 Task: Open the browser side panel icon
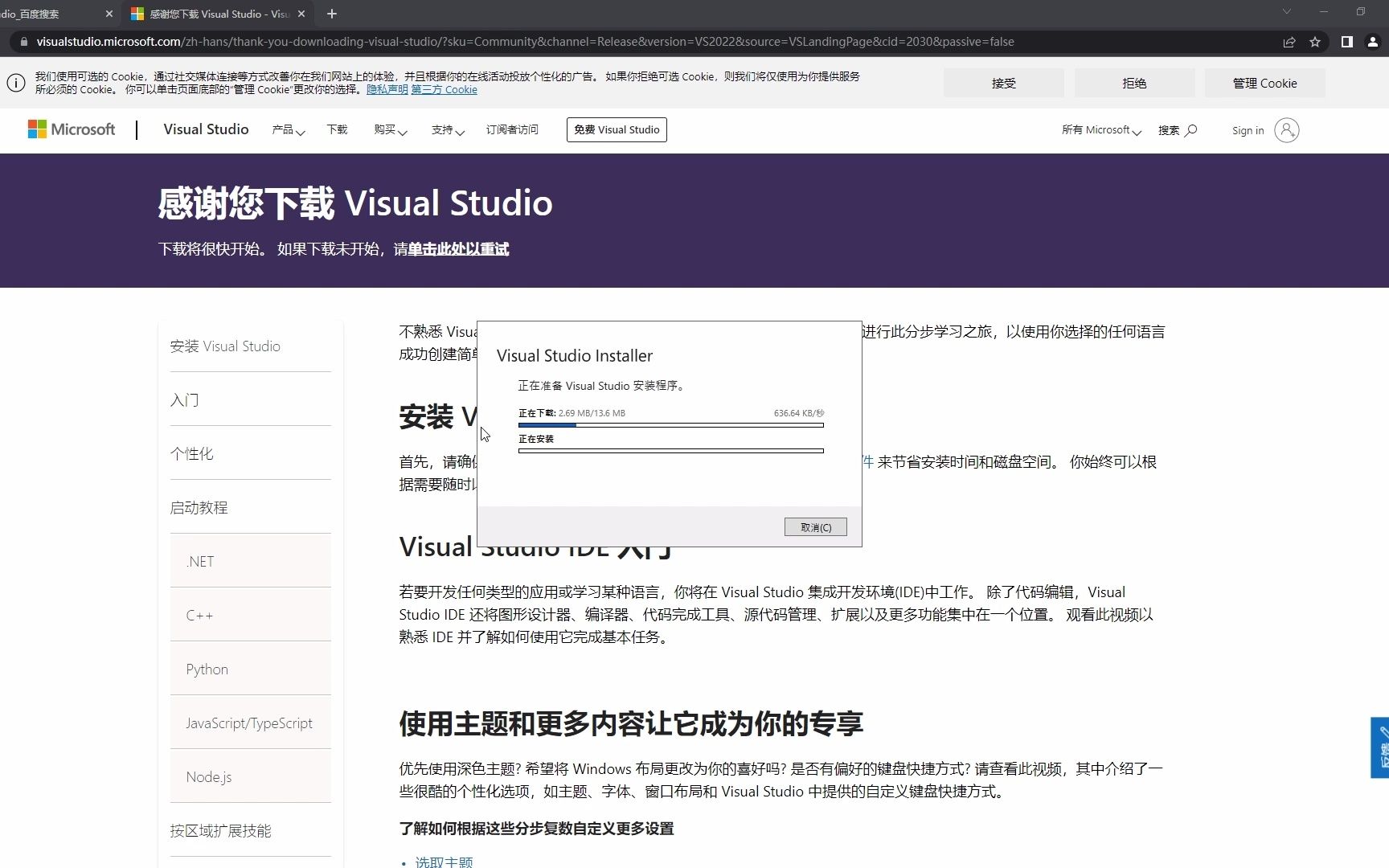[x=1347, y=42]
